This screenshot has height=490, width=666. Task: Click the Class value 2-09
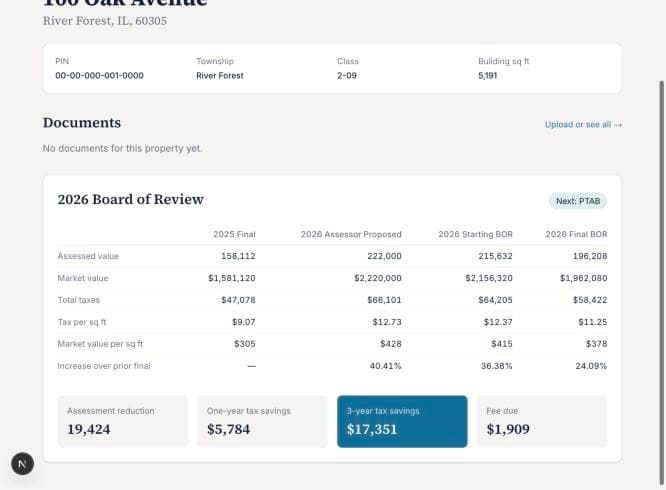pos(347,76)
